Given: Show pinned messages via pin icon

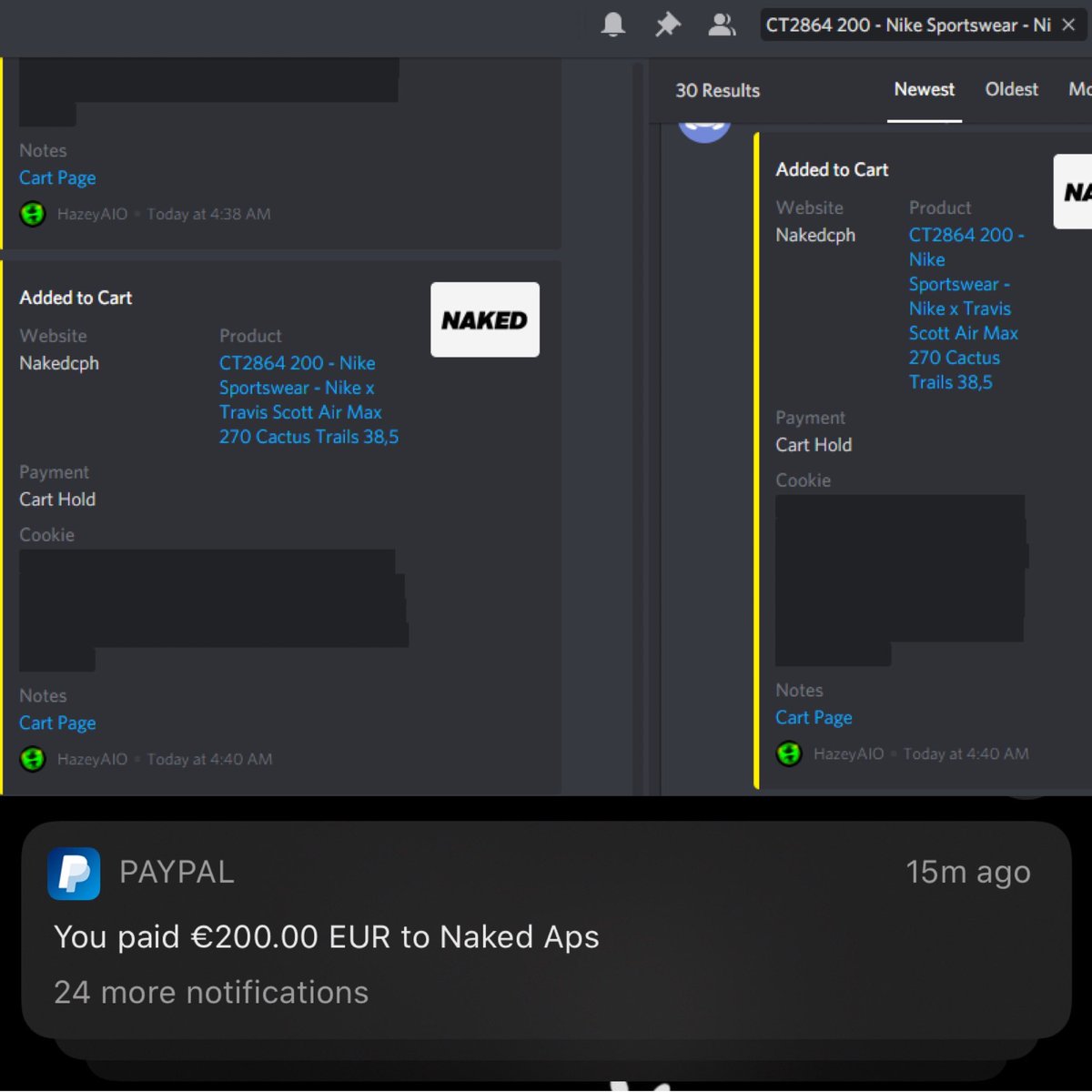Looking at the screenshot, I should (668, 25).
